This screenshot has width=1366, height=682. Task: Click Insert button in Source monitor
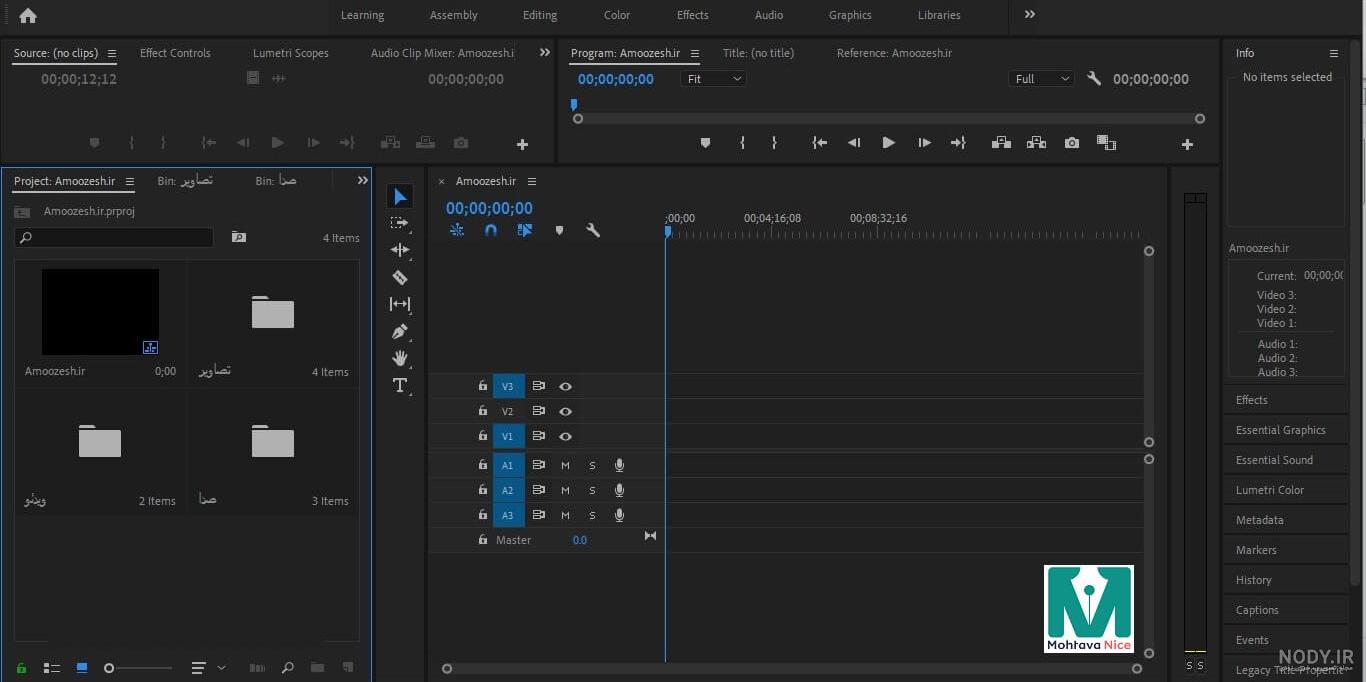(x=390, y=143)
